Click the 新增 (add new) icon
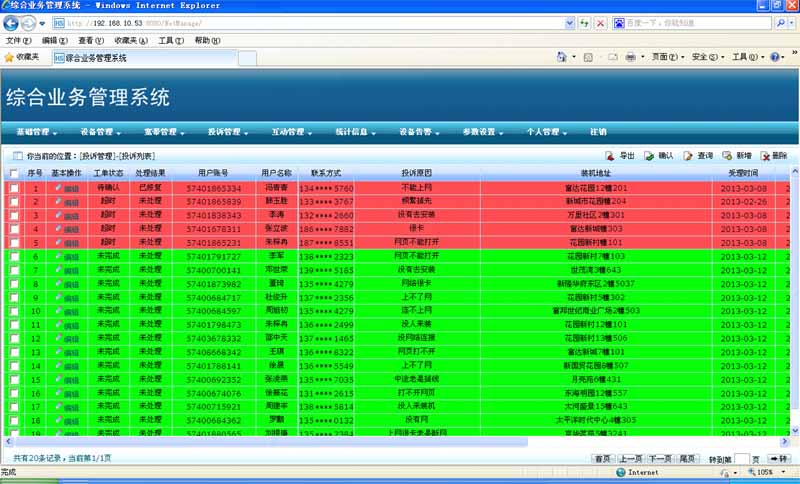This screenshot has height=484, width=800. tap(727, 156)
